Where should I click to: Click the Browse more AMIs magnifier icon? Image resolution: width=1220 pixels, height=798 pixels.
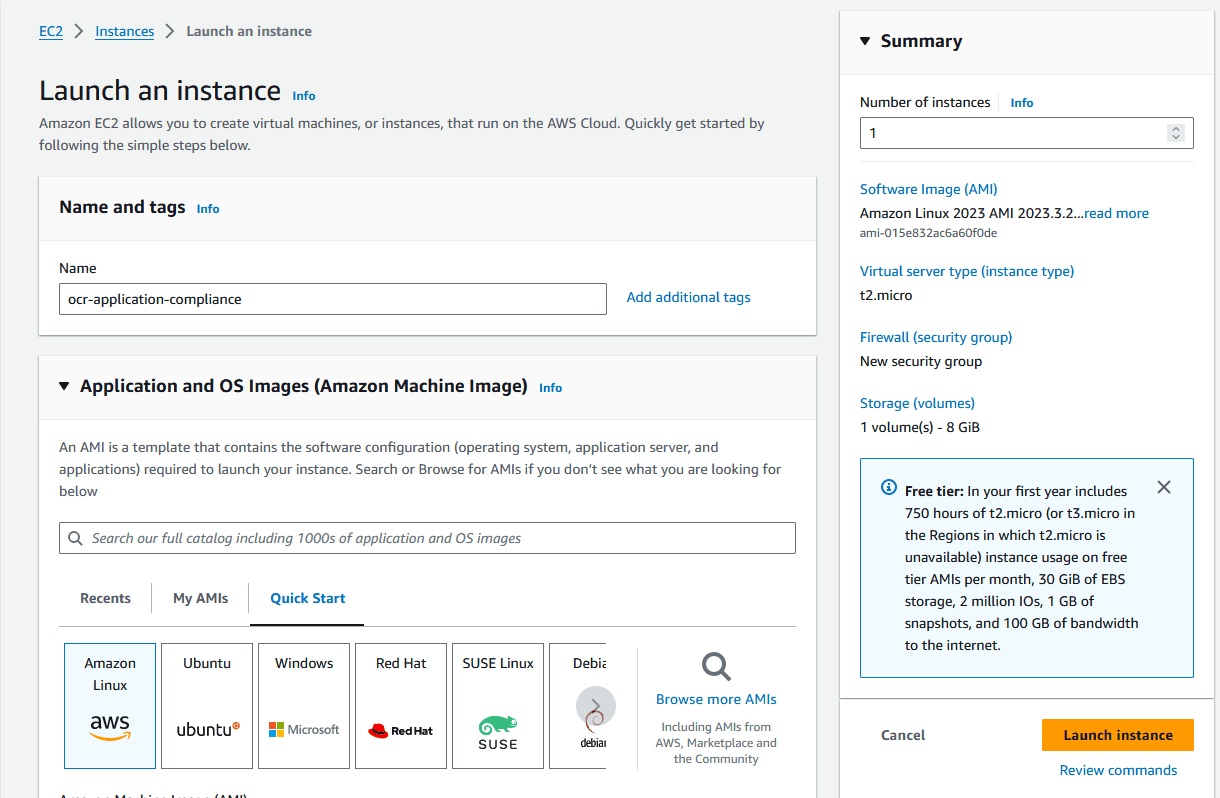tap(716, 667)
